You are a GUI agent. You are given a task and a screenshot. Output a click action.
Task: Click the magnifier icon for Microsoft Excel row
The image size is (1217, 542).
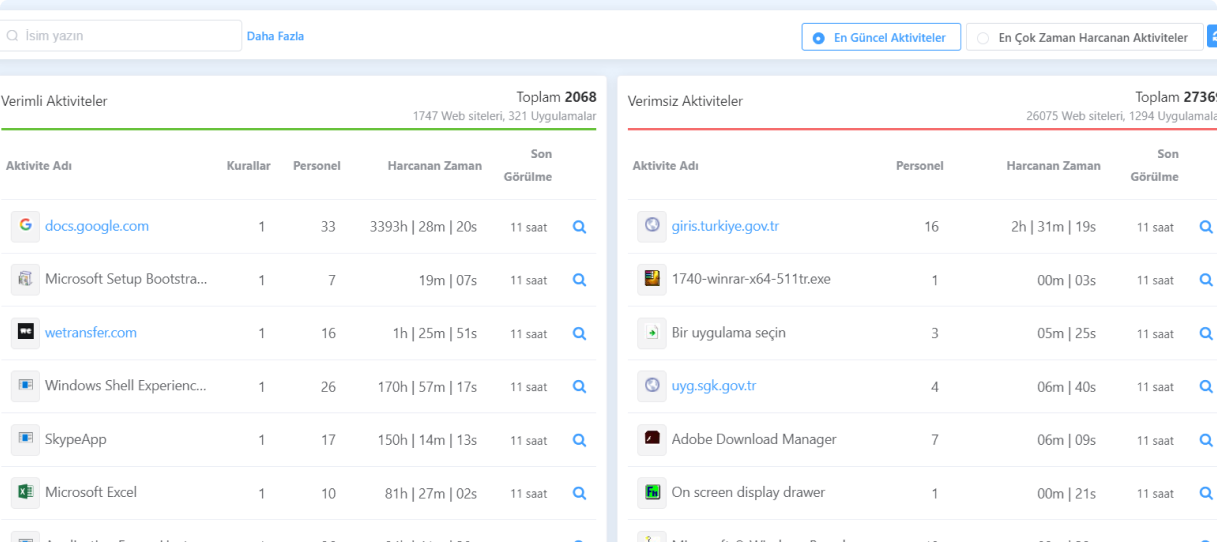[x=579, y=493]
